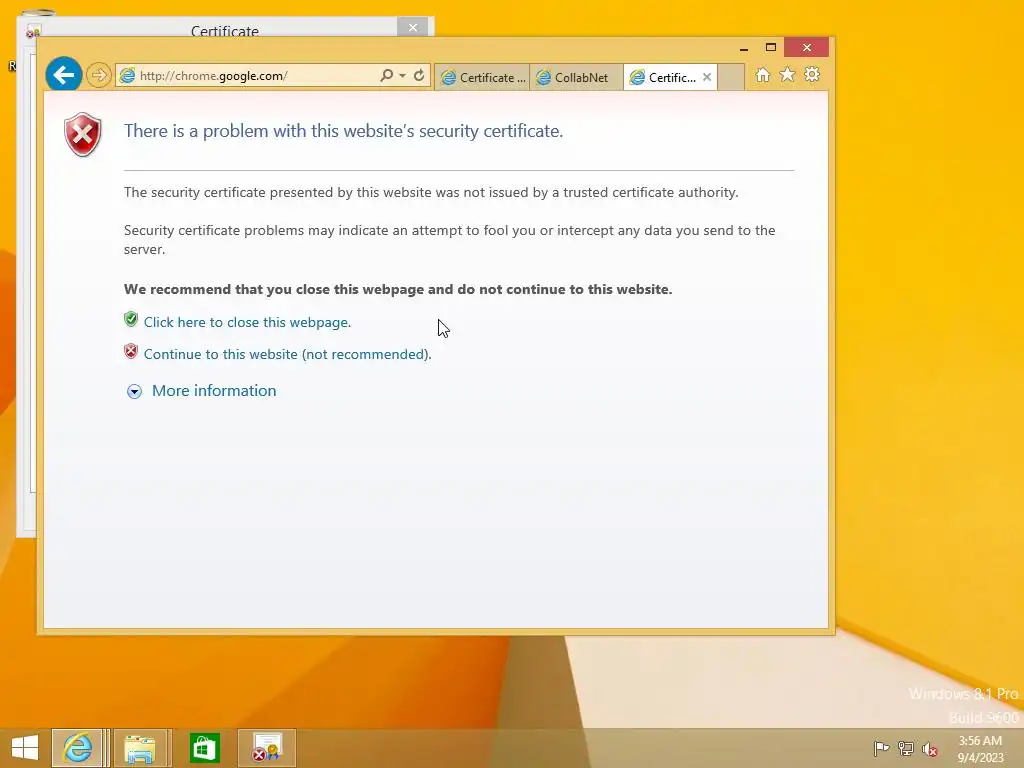Click red shield beside Continue link
Image resolution: width=1024 pixels, height=768 pixels.
coord(131,351)
